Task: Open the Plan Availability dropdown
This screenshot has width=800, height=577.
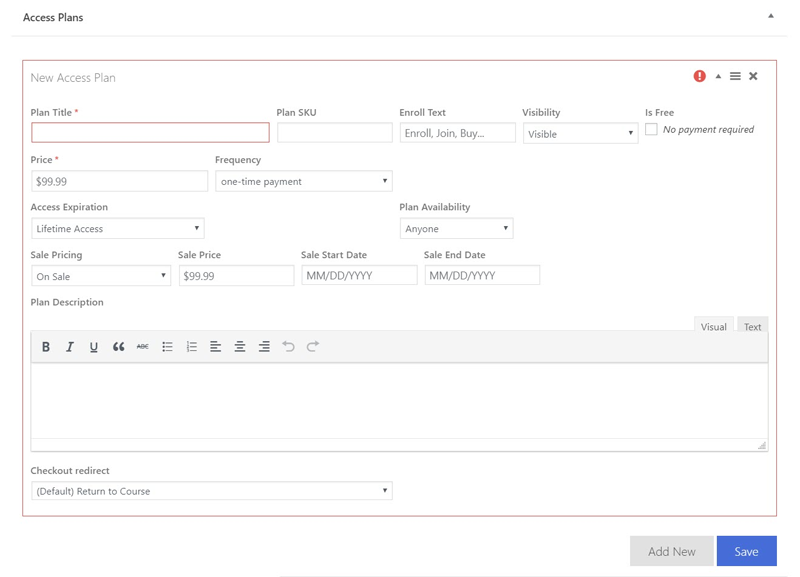Action: pyautogui.click(x=457, y=229)
